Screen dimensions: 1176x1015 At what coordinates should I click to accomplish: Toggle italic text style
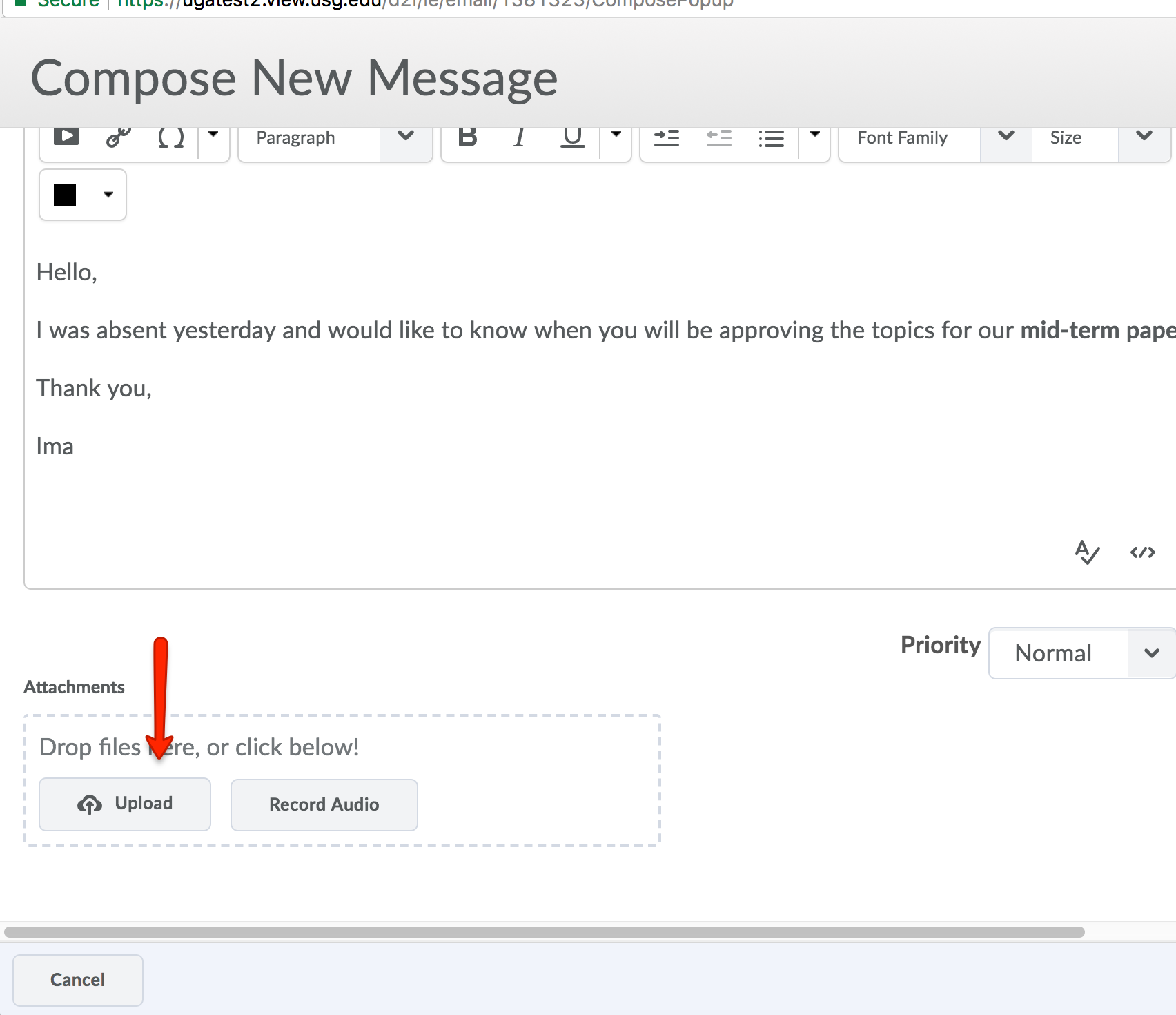pos(520,137)
